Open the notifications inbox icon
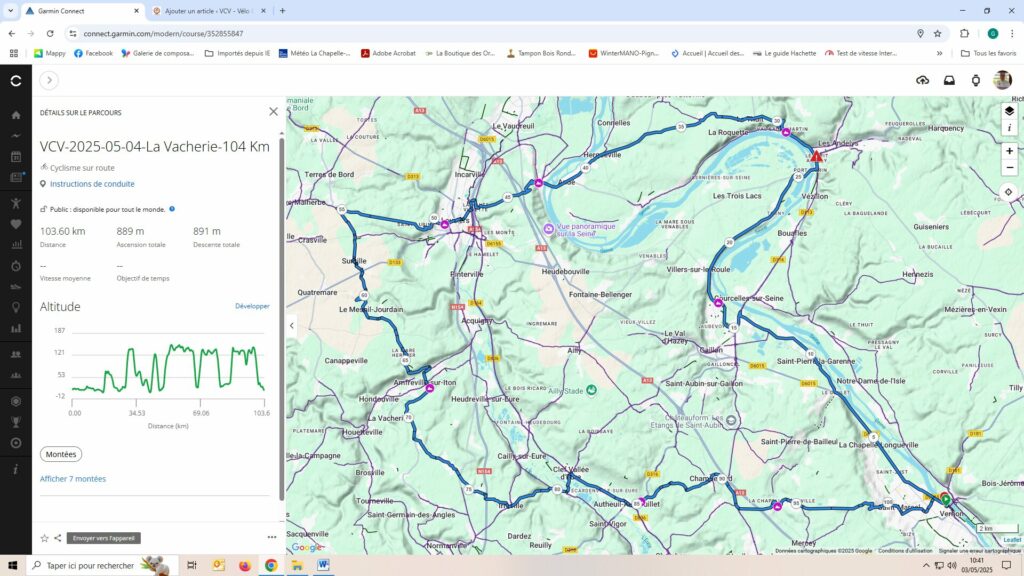This screenshot has width=1024, height=576. coord(949,80)
